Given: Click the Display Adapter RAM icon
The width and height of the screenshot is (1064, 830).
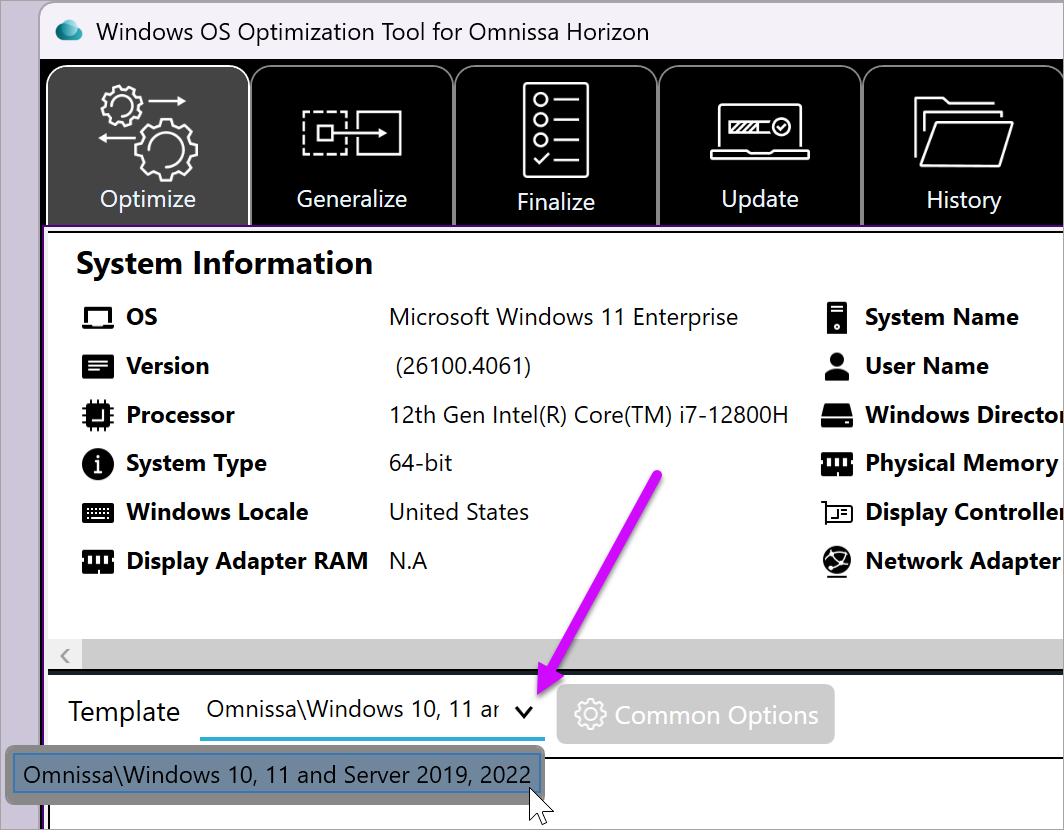Looking at the screenshot, I should (x=98, y=562).
